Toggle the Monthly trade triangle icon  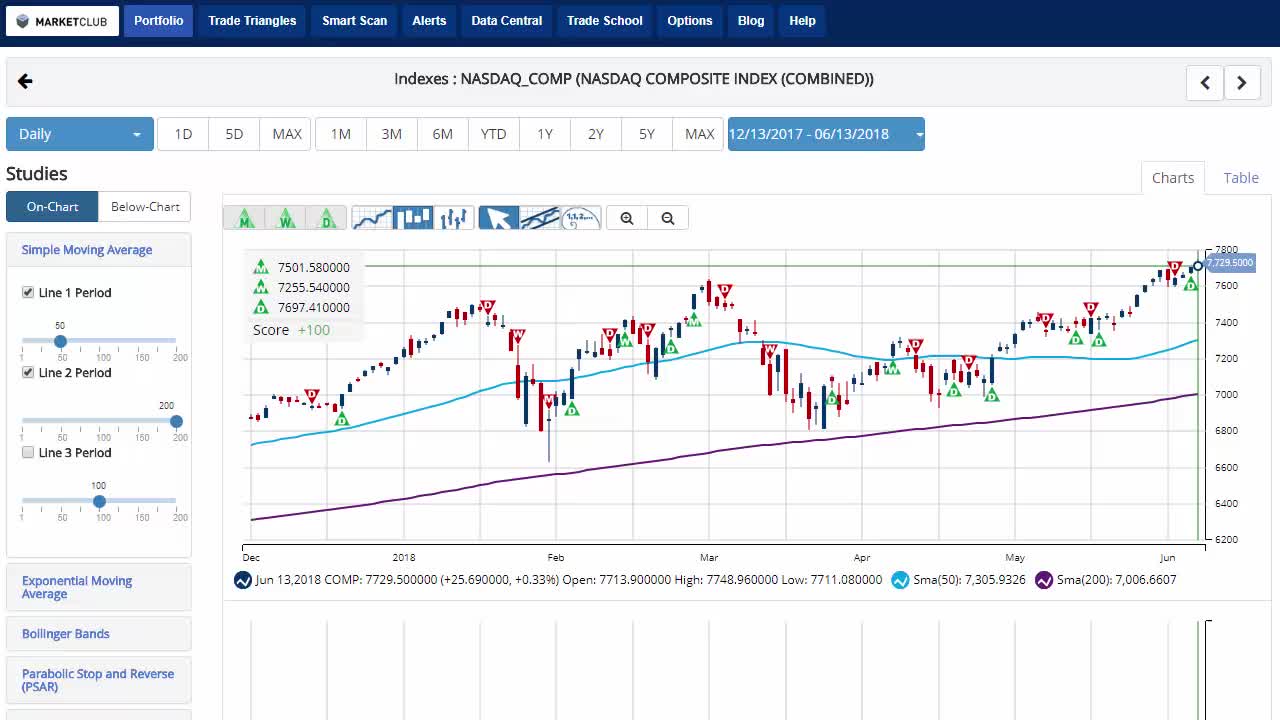pos(244,218)
